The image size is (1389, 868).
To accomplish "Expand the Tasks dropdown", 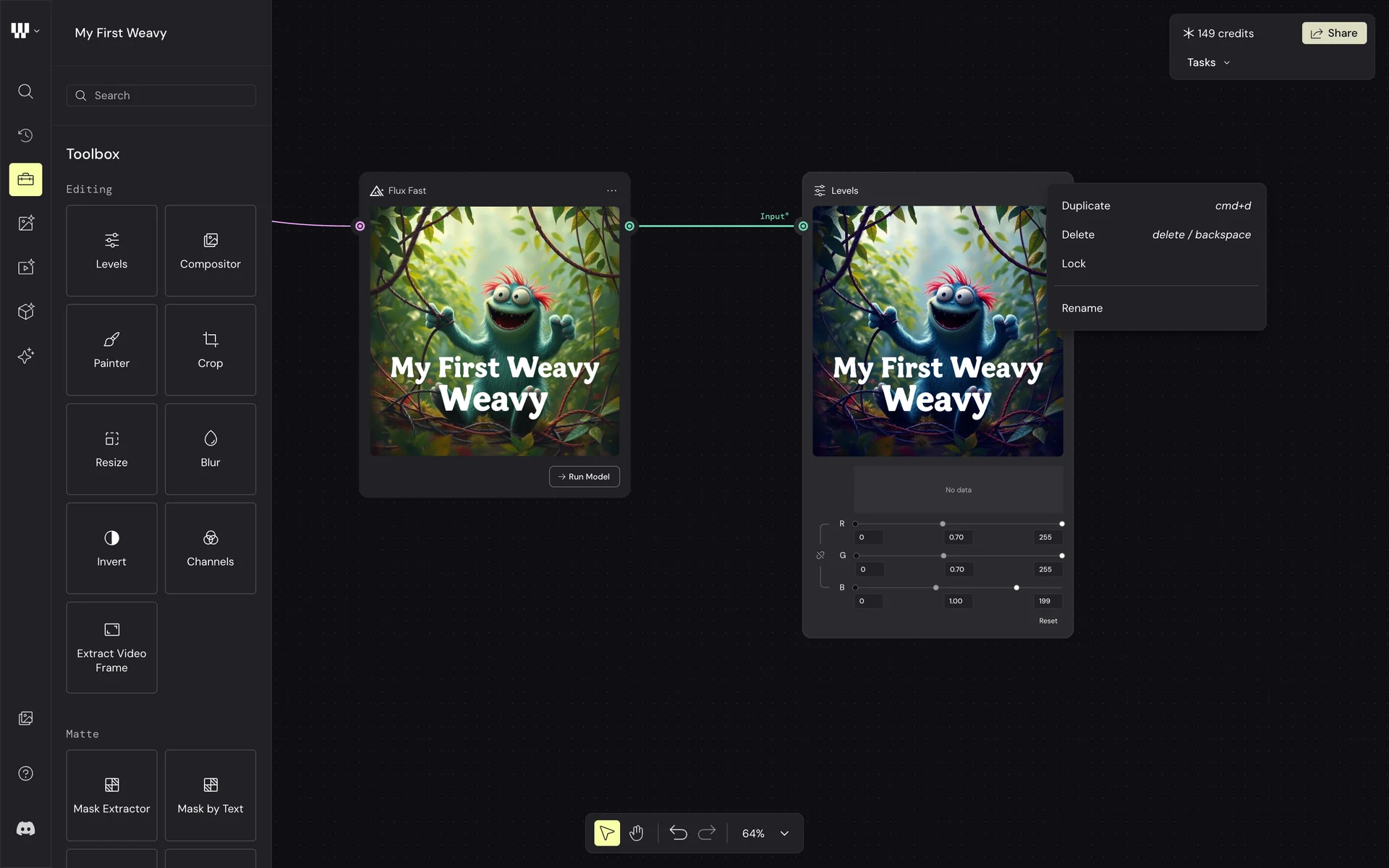I will tap(1208, 63).
